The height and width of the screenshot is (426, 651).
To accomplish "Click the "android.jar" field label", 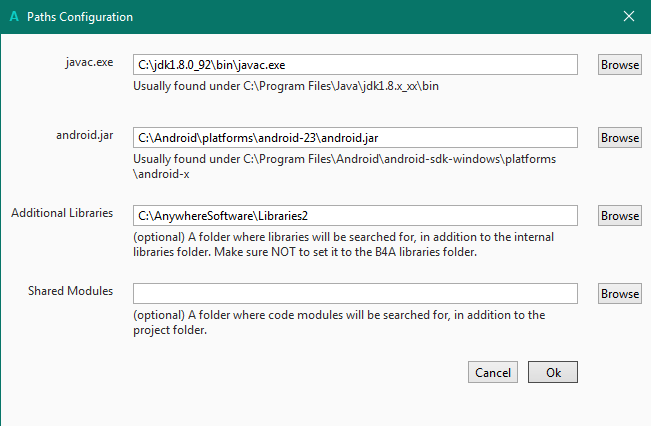I will [x=86, y=135].
